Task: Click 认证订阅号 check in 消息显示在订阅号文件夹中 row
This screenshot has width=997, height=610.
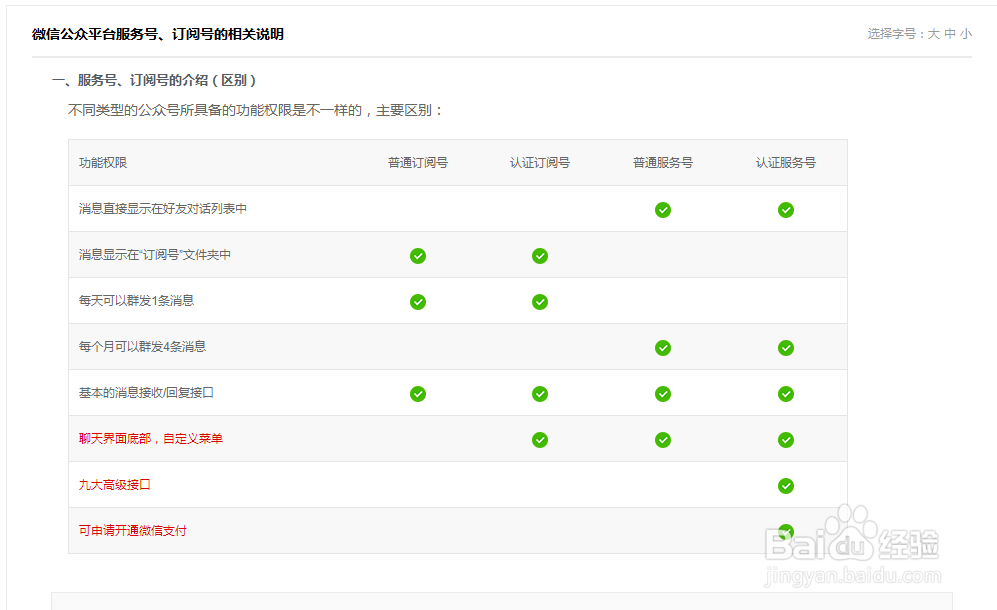Action: pyautogui.click(x=540, y=256)
